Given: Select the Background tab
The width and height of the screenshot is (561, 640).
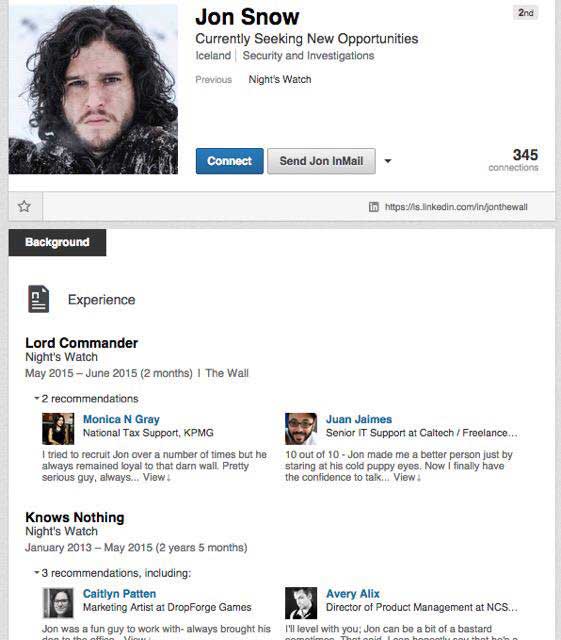Looking at the screenshot, I should click(57, 242).
